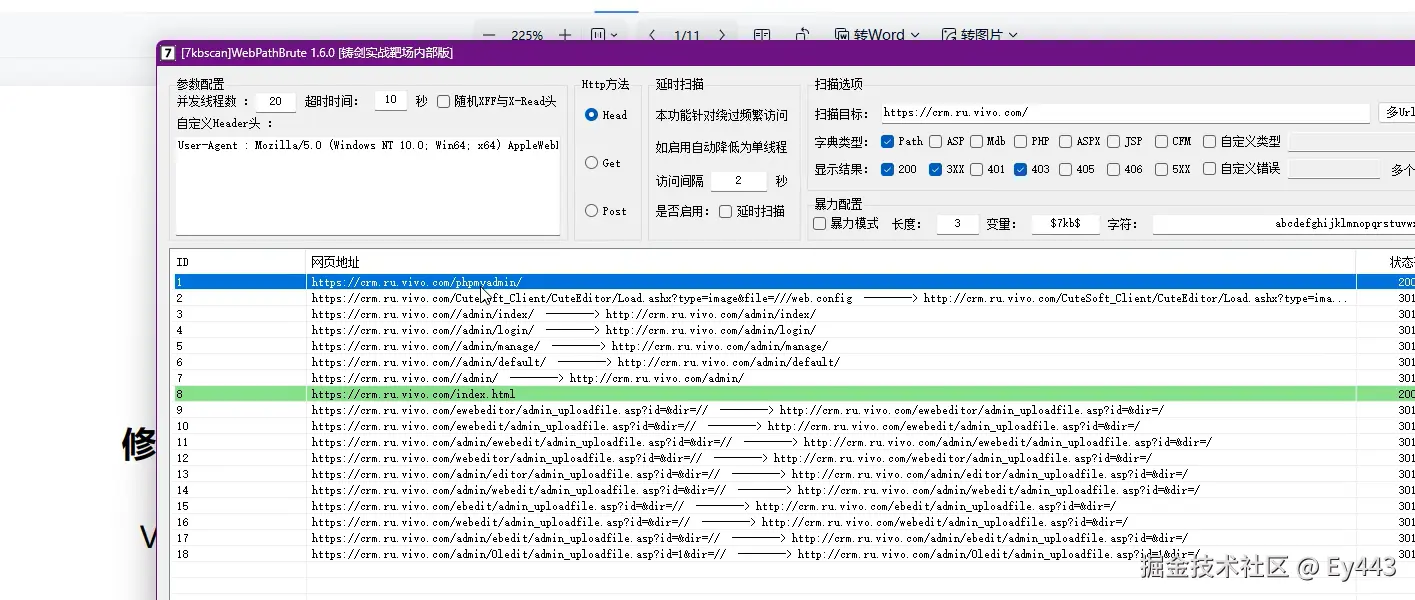Enable the 暴力模式 checkbox

[x=820, y=223]
